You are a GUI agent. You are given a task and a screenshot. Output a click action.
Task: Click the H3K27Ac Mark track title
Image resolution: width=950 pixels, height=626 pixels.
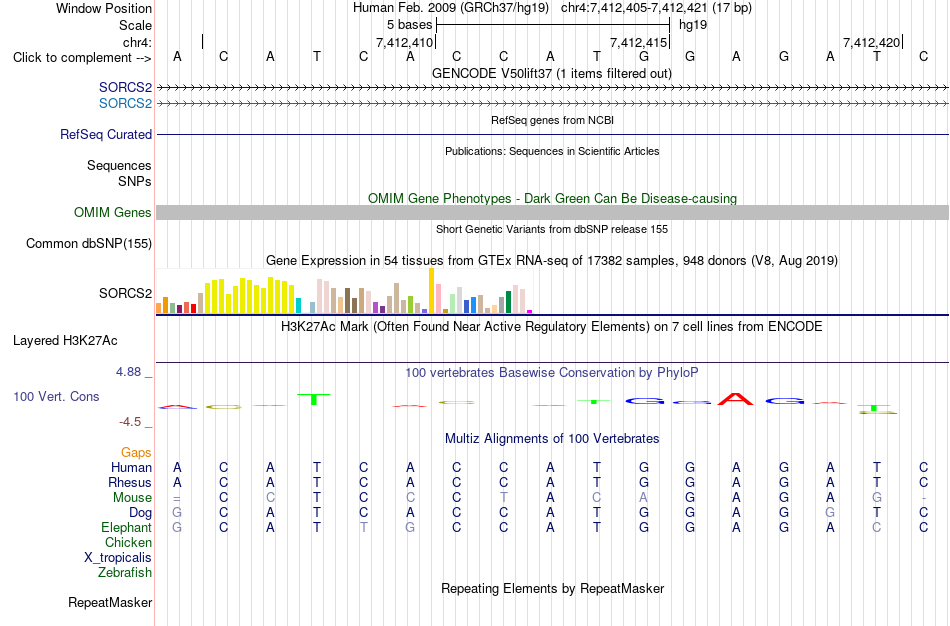coord(552,327)
